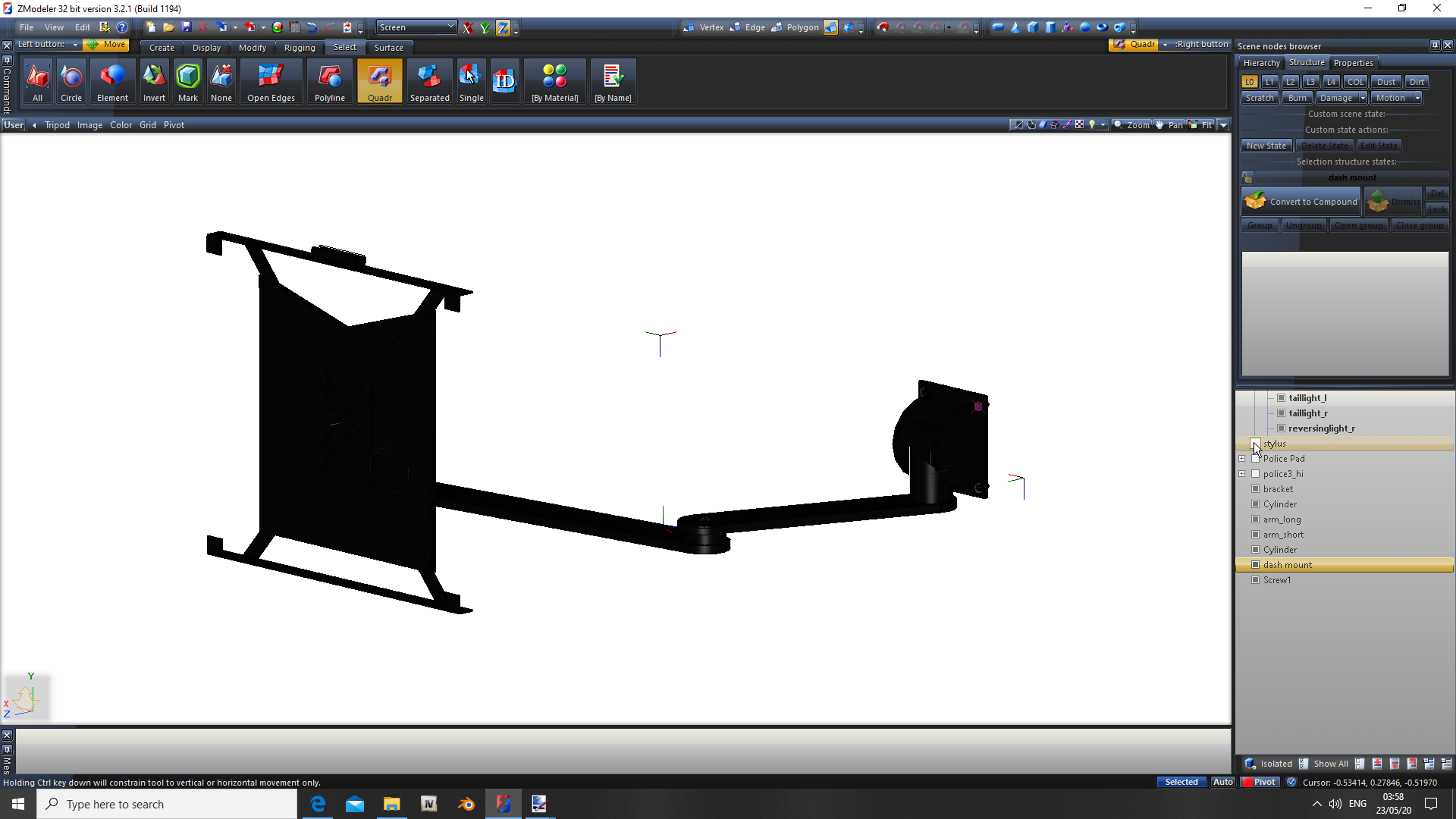Click the red Pivot status indicator
The width and height of the screenshot is (1456, 819).
(x=1259, y=782)
